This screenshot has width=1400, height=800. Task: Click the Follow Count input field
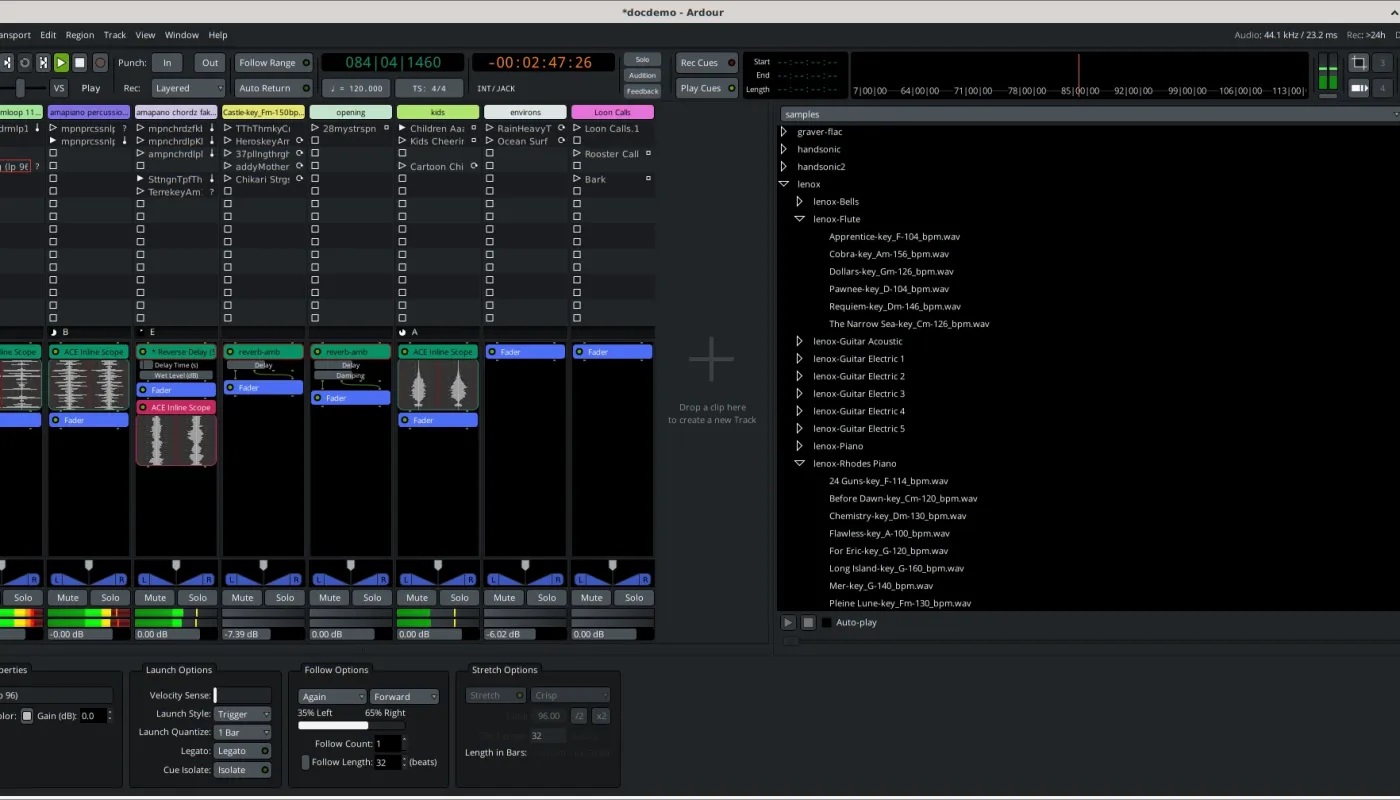coord(388,743)
